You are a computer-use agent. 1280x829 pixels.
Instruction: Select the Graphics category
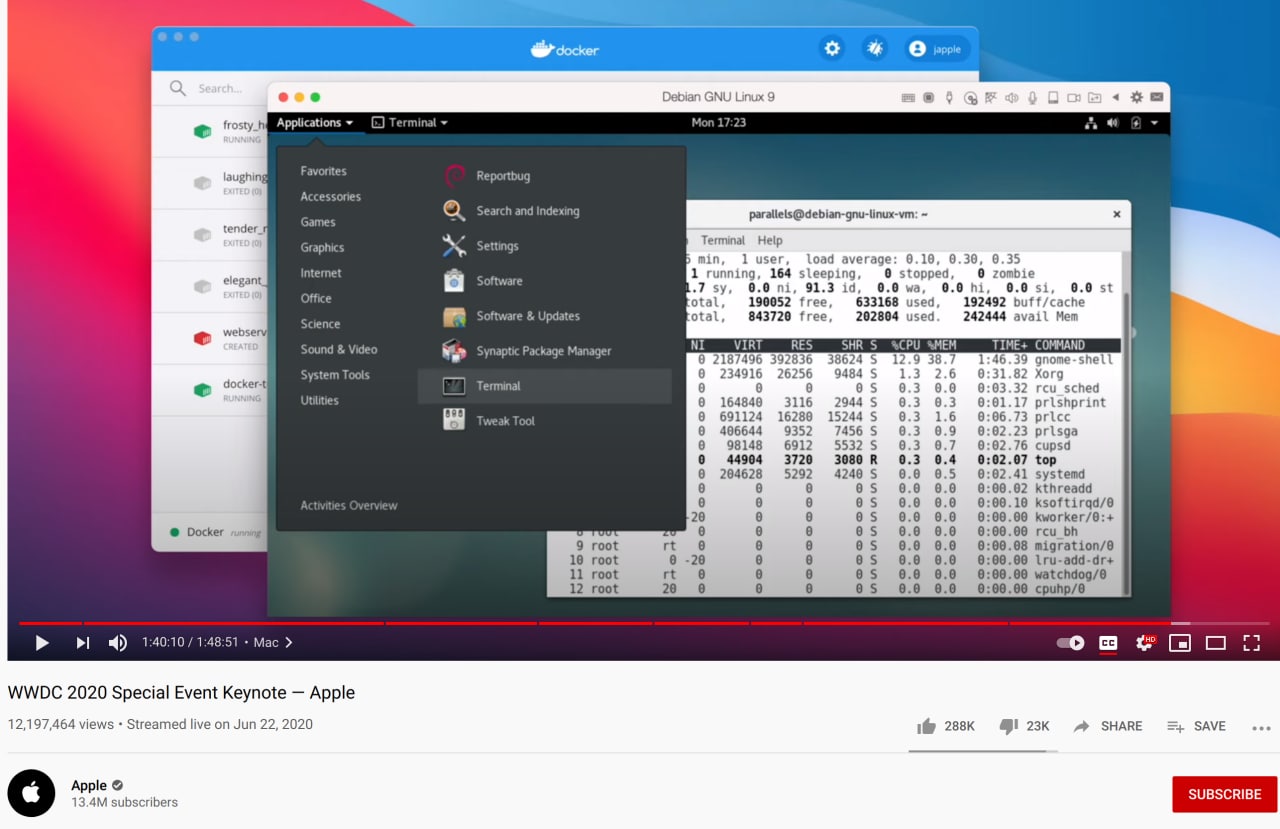[x=322, y=248]
